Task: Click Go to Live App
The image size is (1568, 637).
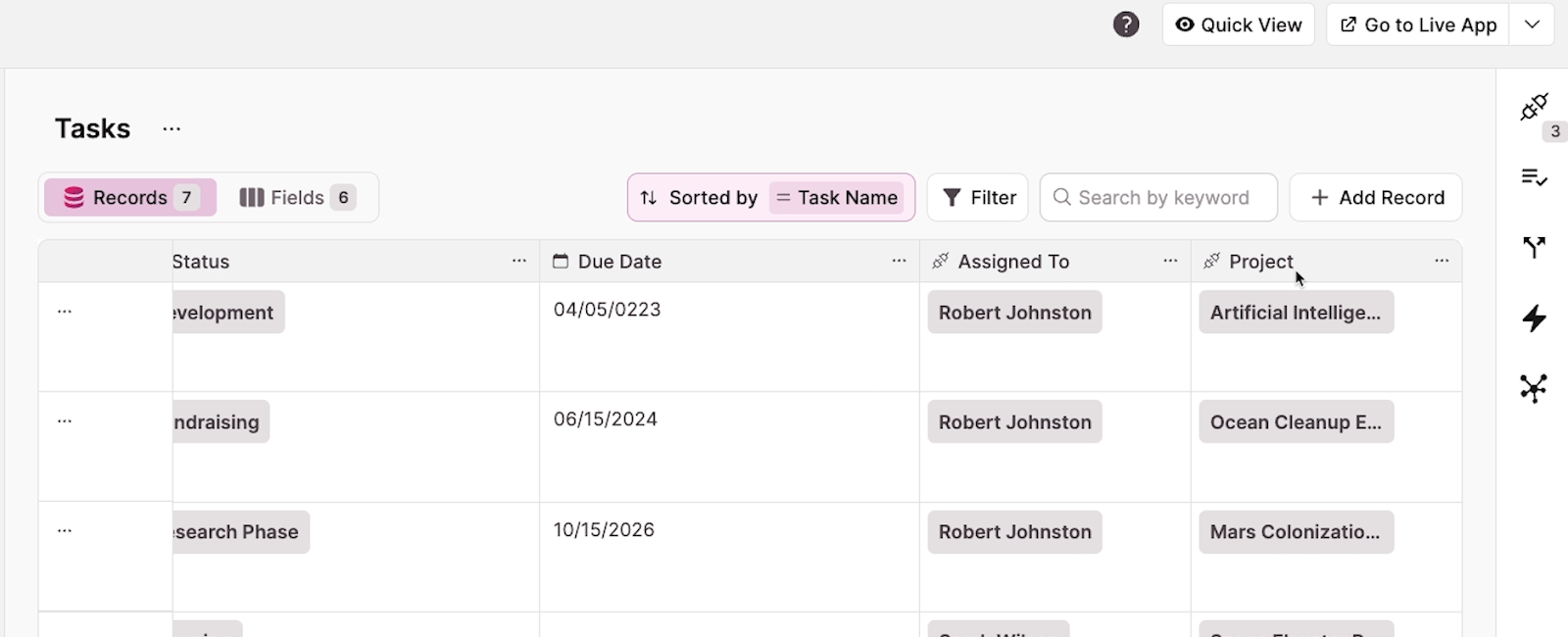Action: coord(1419,24)
